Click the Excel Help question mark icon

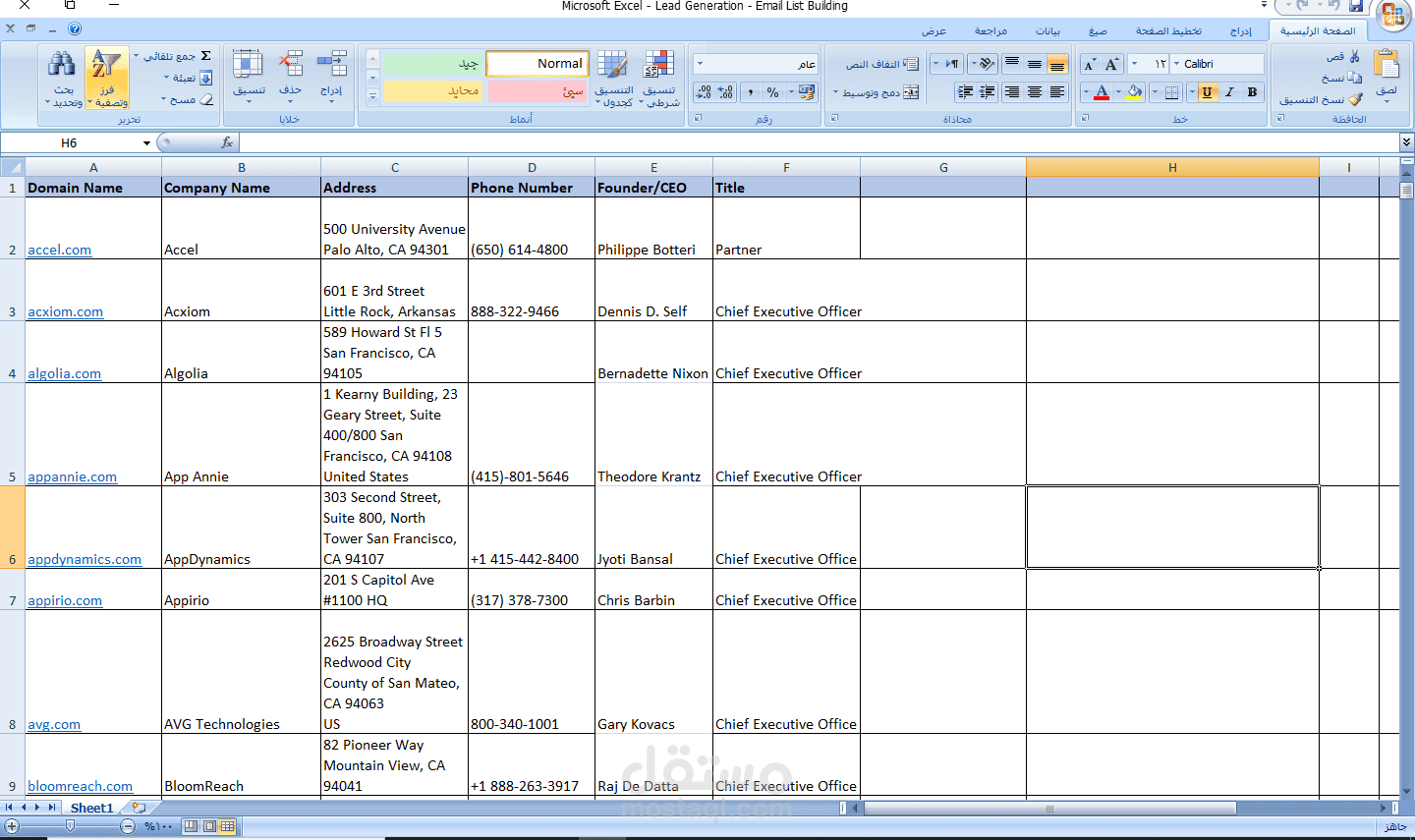(x=75, y=28)
